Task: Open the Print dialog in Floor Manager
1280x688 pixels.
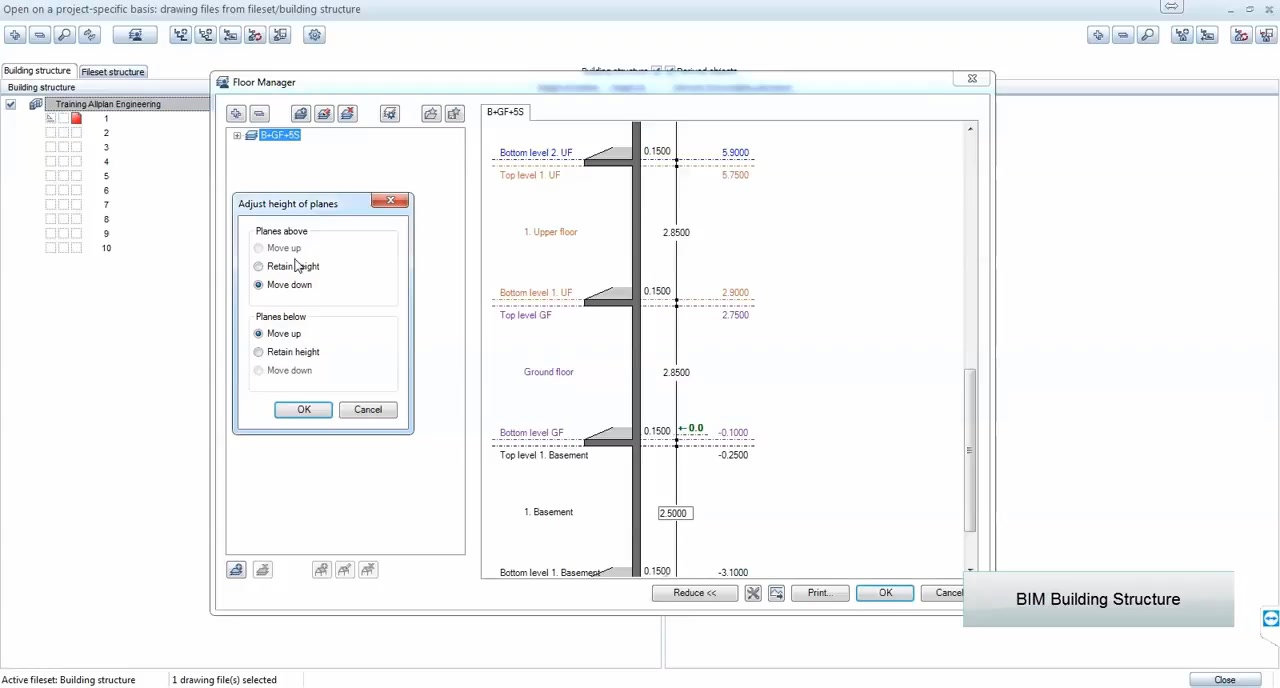Action: tap(819, 592)
